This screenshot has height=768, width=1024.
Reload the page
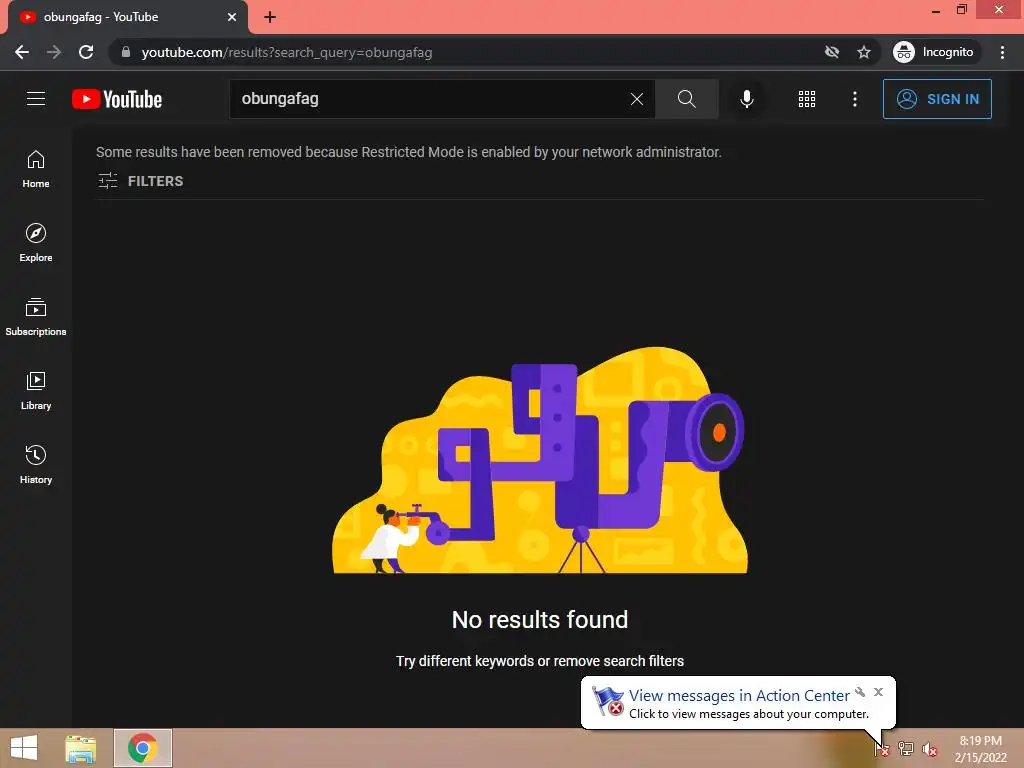86,52
